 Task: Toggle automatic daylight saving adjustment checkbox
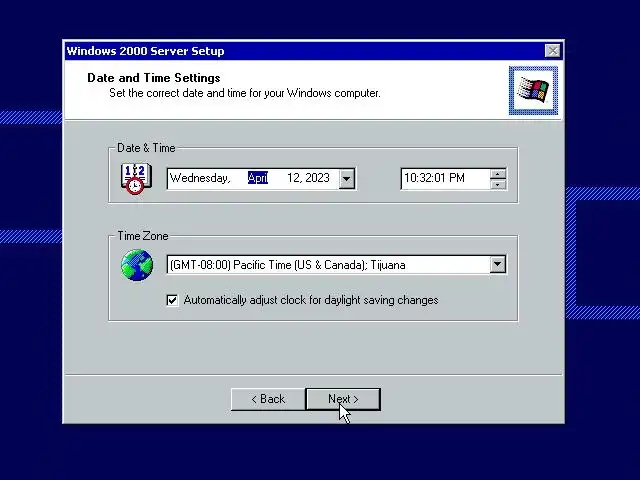(172, 300)
